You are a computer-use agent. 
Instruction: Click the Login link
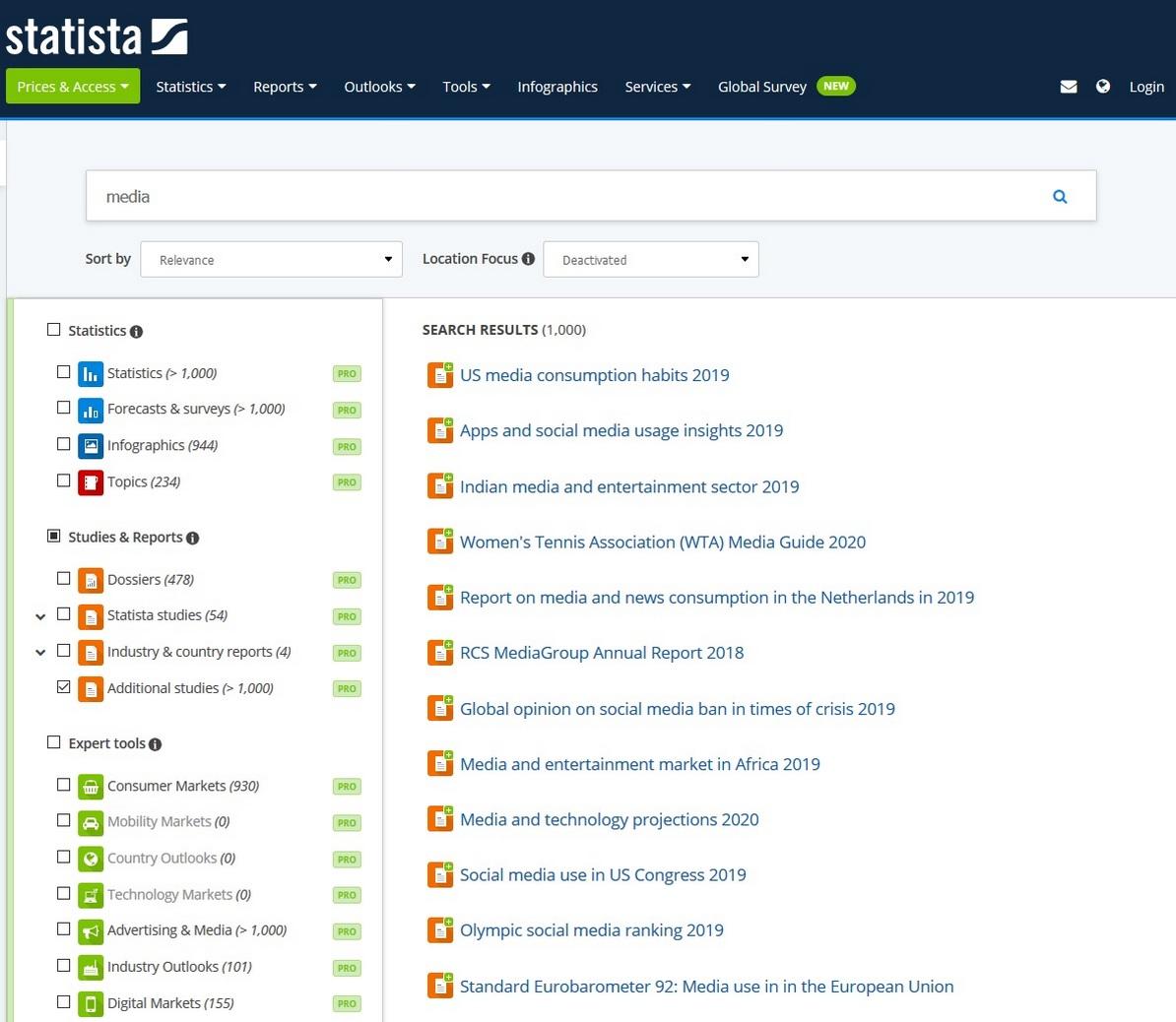pos(1146,87)
